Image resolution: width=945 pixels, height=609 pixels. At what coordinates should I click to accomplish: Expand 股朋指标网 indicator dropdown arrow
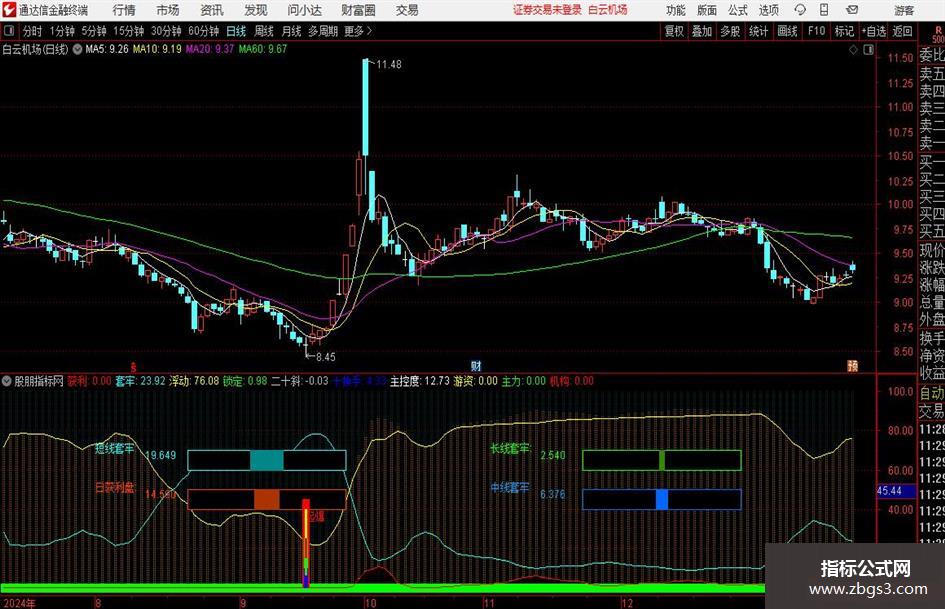pyautogui.click(x=7, y=381)
